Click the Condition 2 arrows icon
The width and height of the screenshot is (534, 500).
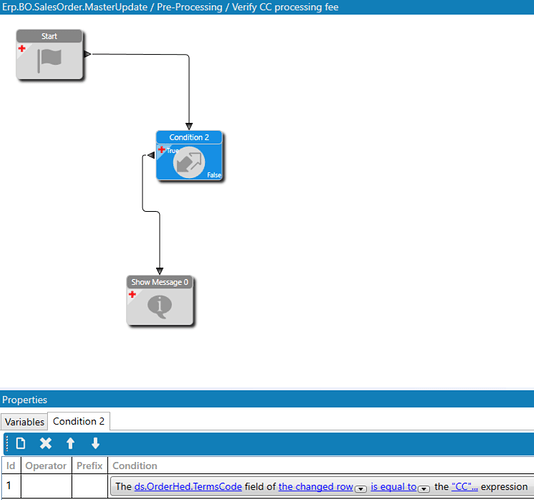(x=189, y=162)
